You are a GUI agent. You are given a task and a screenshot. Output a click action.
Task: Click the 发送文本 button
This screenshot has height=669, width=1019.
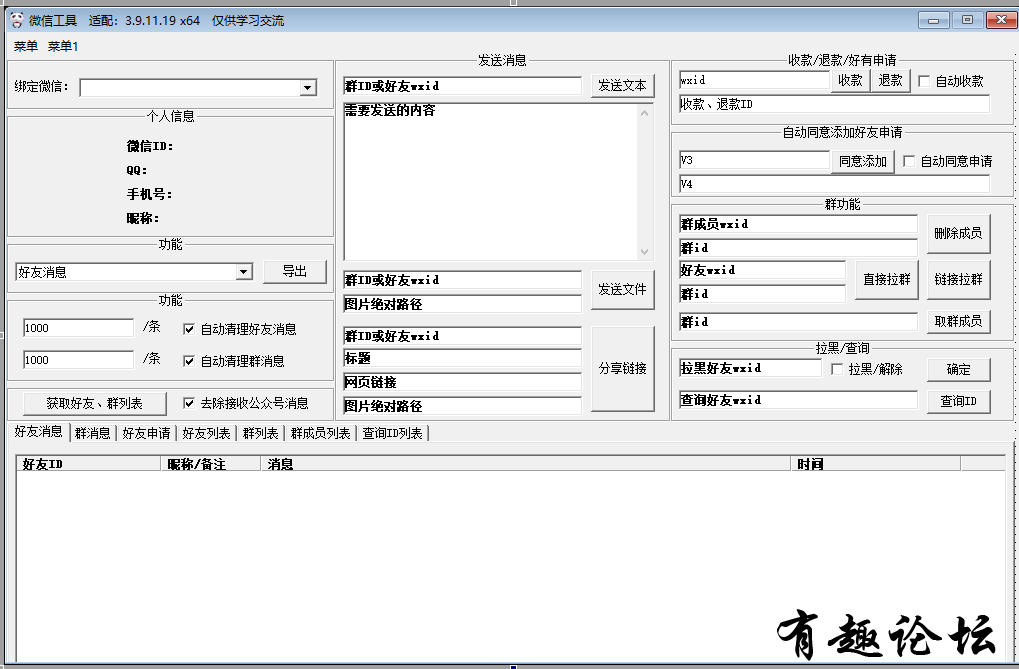(622, 85)
